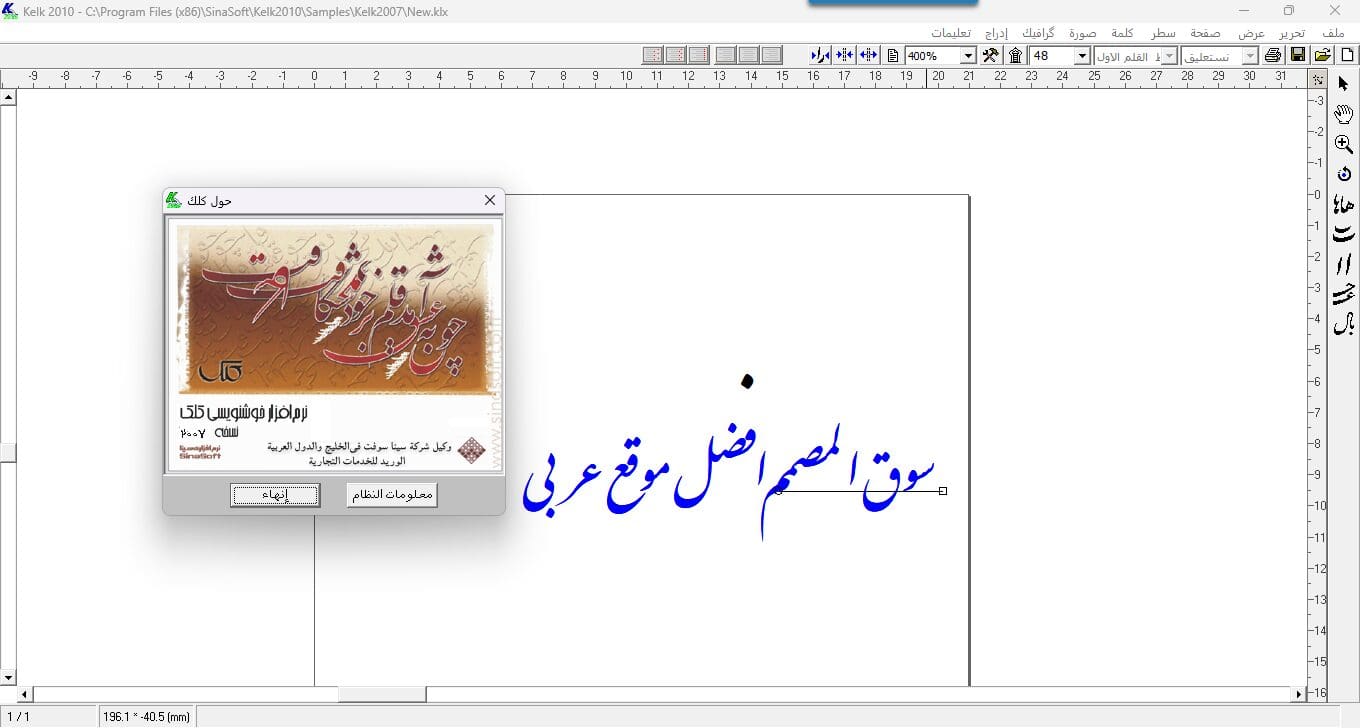Click the right gray paragraph alignment icon

pyautogui.click(x=772, y=55)
